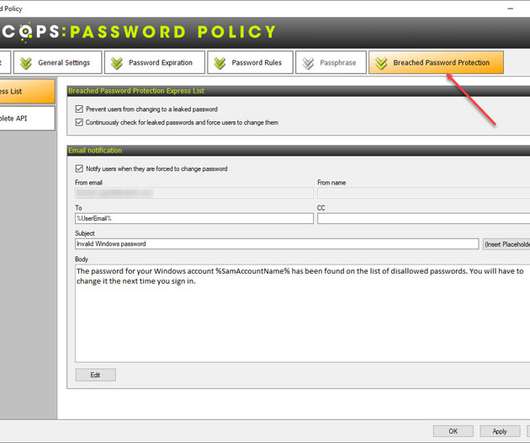
Task: Select the Breached Password Protection tab
Action: pyautogui.click(x=436, y=63)
